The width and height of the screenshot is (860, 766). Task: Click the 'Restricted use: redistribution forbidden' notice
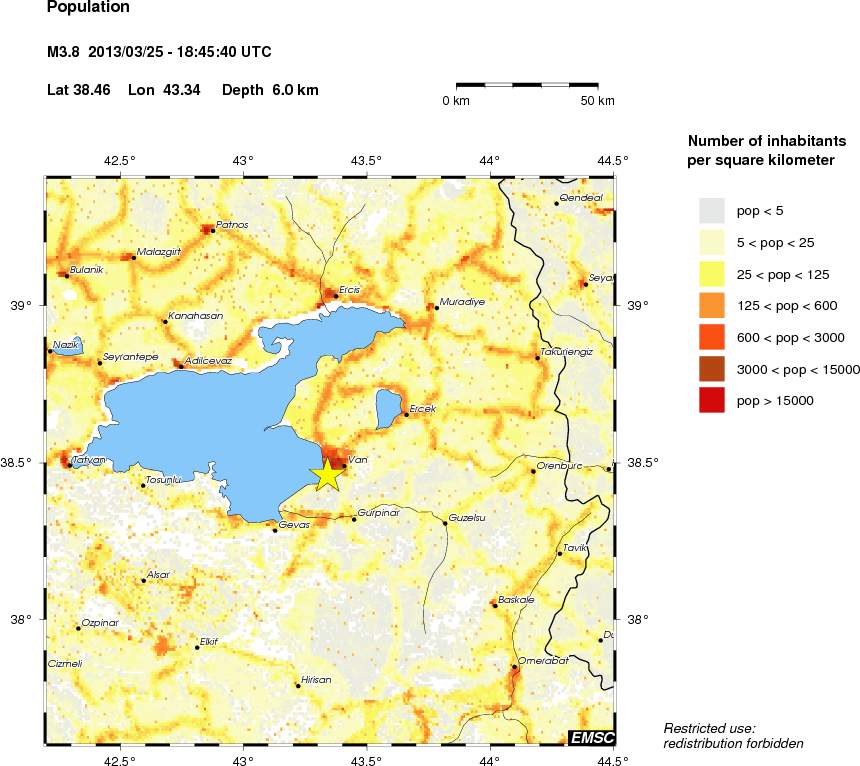click(x=733, y=736)
